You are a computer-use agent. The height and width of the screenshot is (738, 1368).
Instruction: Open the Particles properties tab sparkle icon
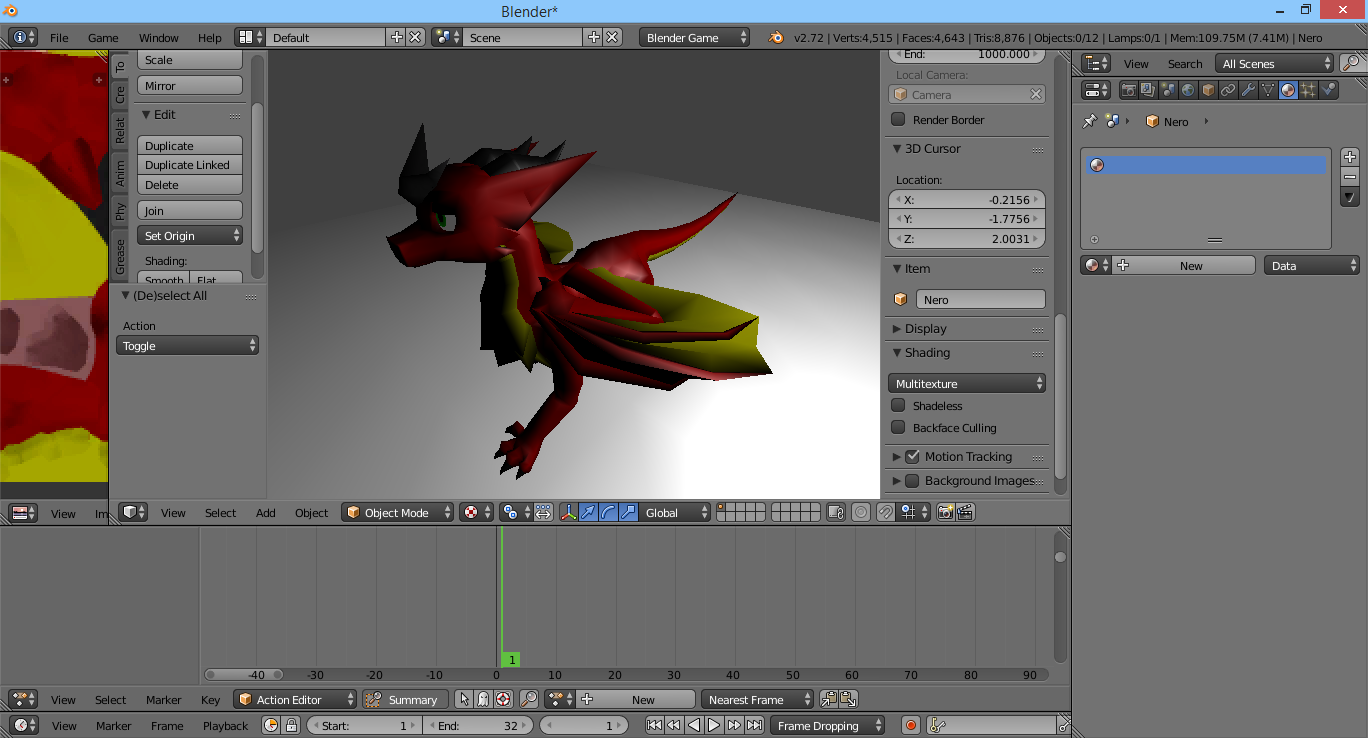[1308, 90]
